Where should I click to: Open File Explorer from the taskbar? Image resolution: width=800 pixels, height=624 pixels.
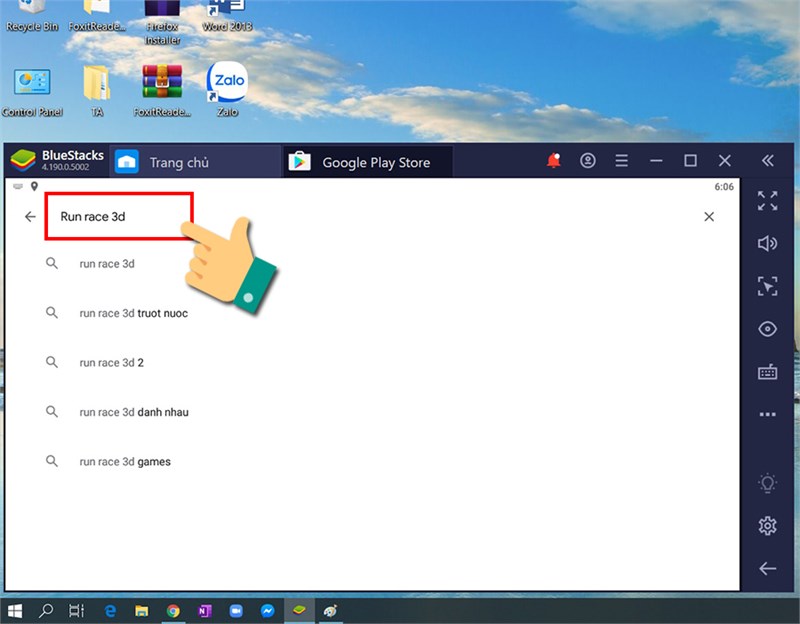coord(141,611)
